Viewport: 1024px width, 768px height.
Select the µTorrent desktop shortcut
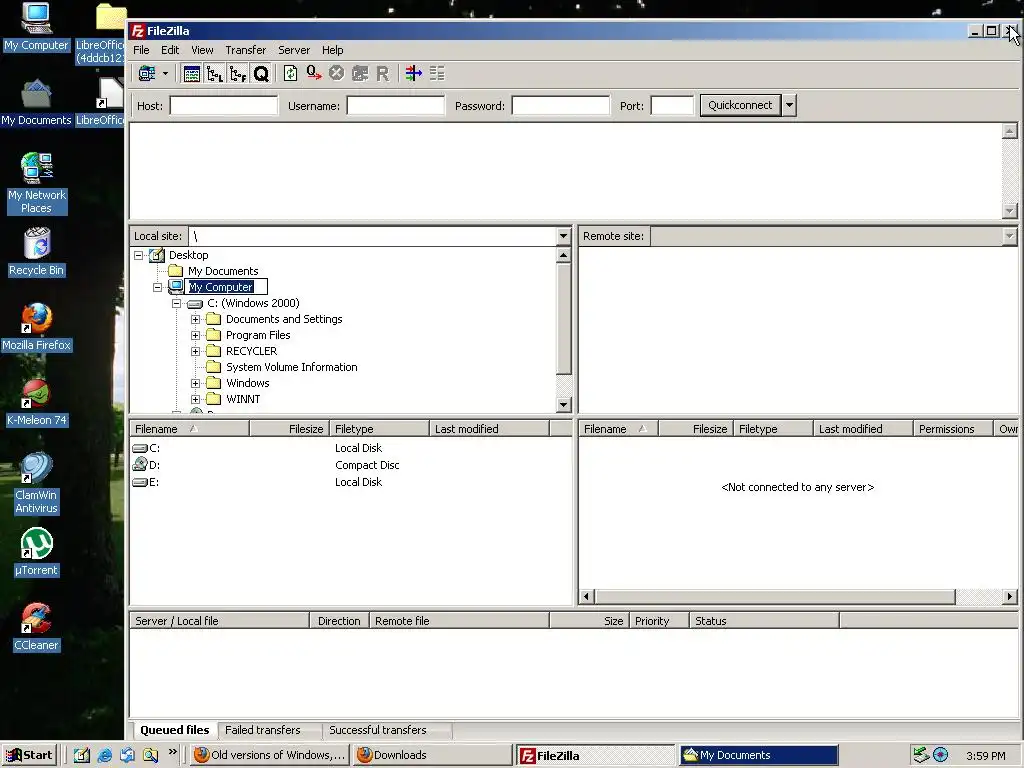point(37,552)
